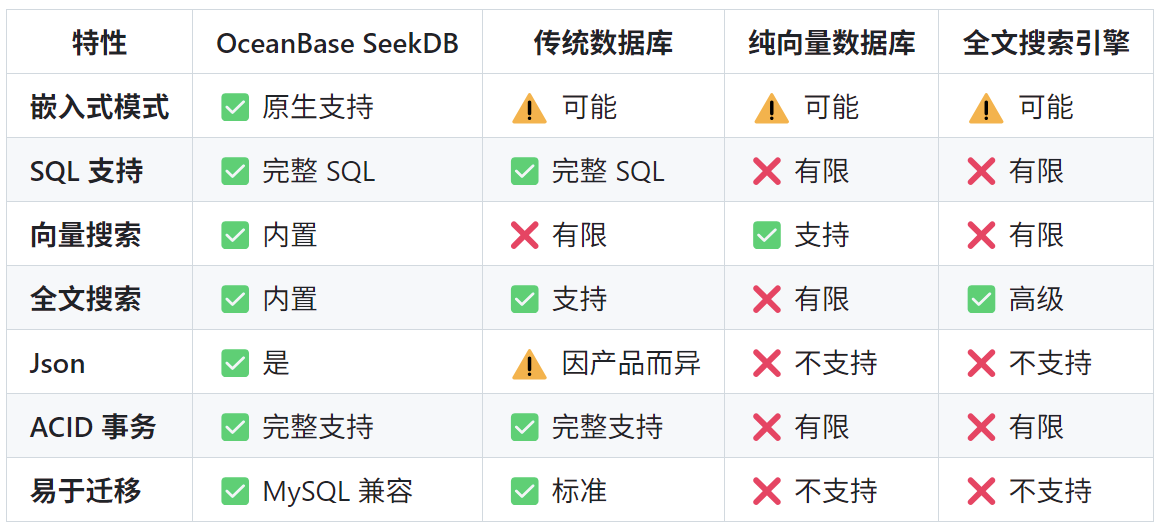Viewport: 1171px width, 529px height.
Task: Click the green check beside 标准
Action: 525,491
